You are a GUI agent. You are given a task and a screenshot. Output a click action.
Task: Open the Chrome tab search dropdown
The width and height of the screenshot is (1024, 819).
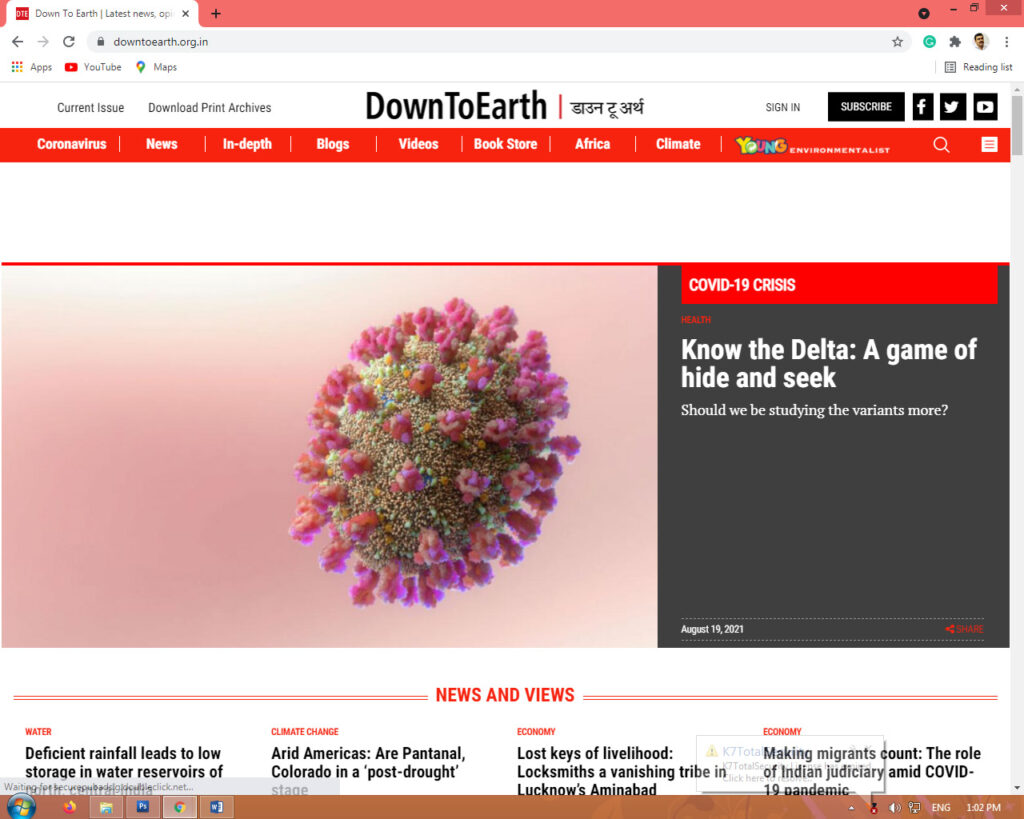tap(923, 13)
